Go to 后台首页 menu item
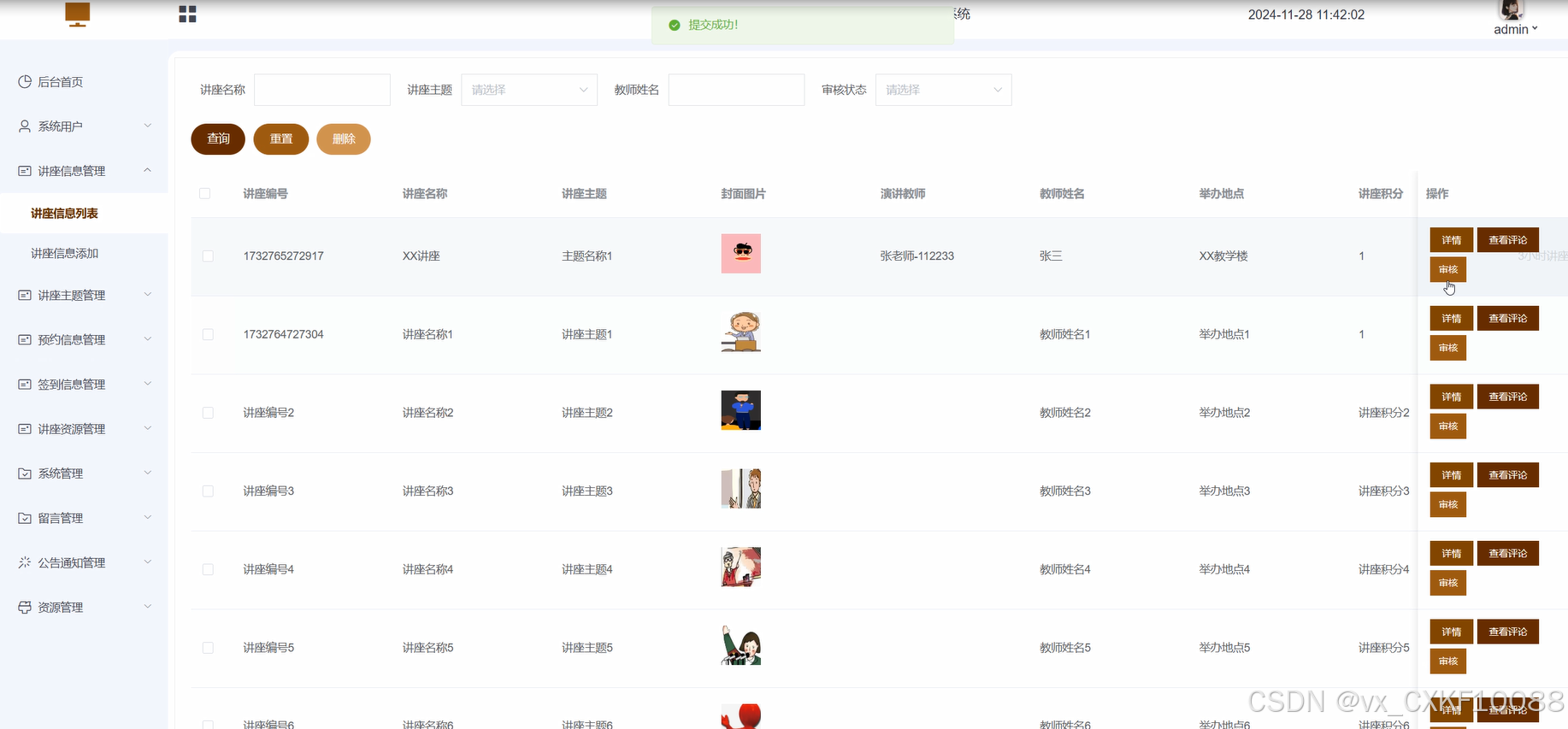The width and height of the screenshot is (1568, 729). click(x=84, y=82)
